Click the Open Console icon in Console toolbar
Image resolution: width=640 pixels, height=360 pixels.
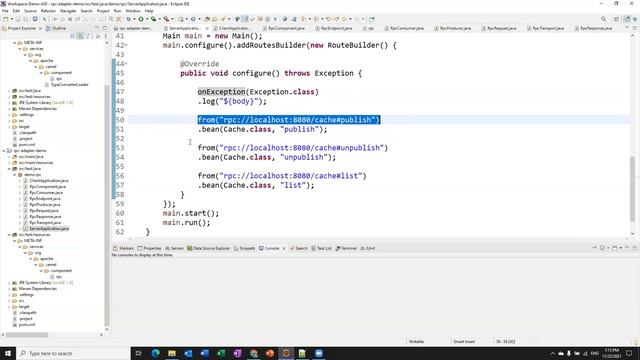click(x=615, y=248)
